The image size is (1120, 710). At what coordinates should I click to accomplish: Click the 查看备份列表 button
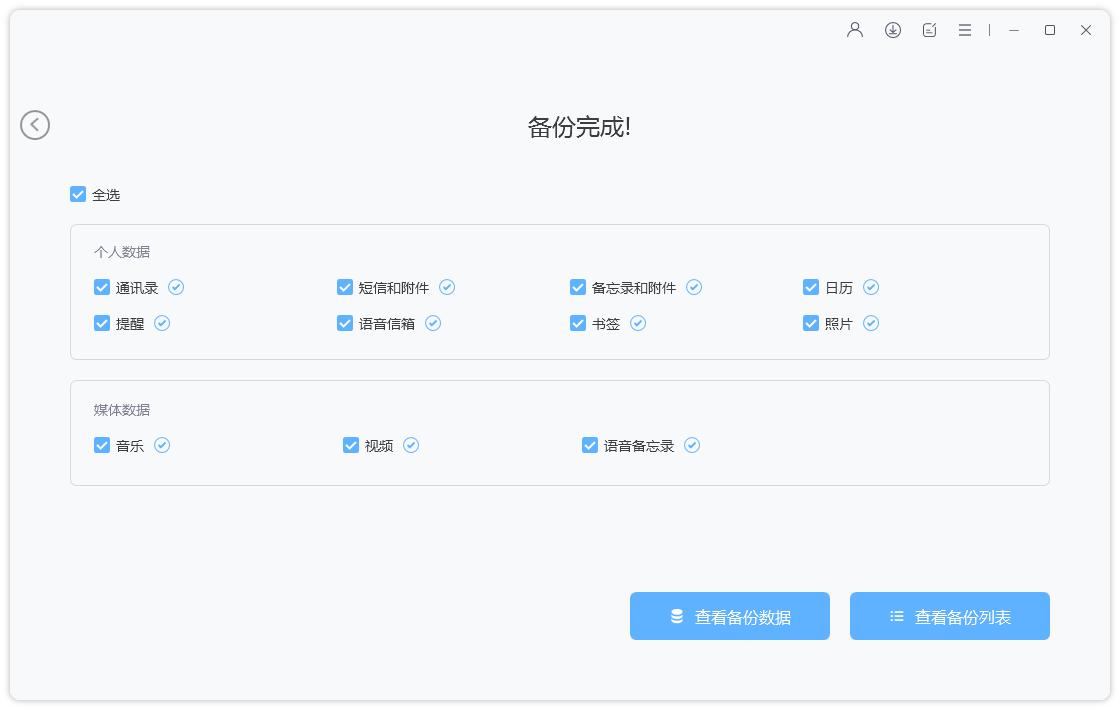949,616
